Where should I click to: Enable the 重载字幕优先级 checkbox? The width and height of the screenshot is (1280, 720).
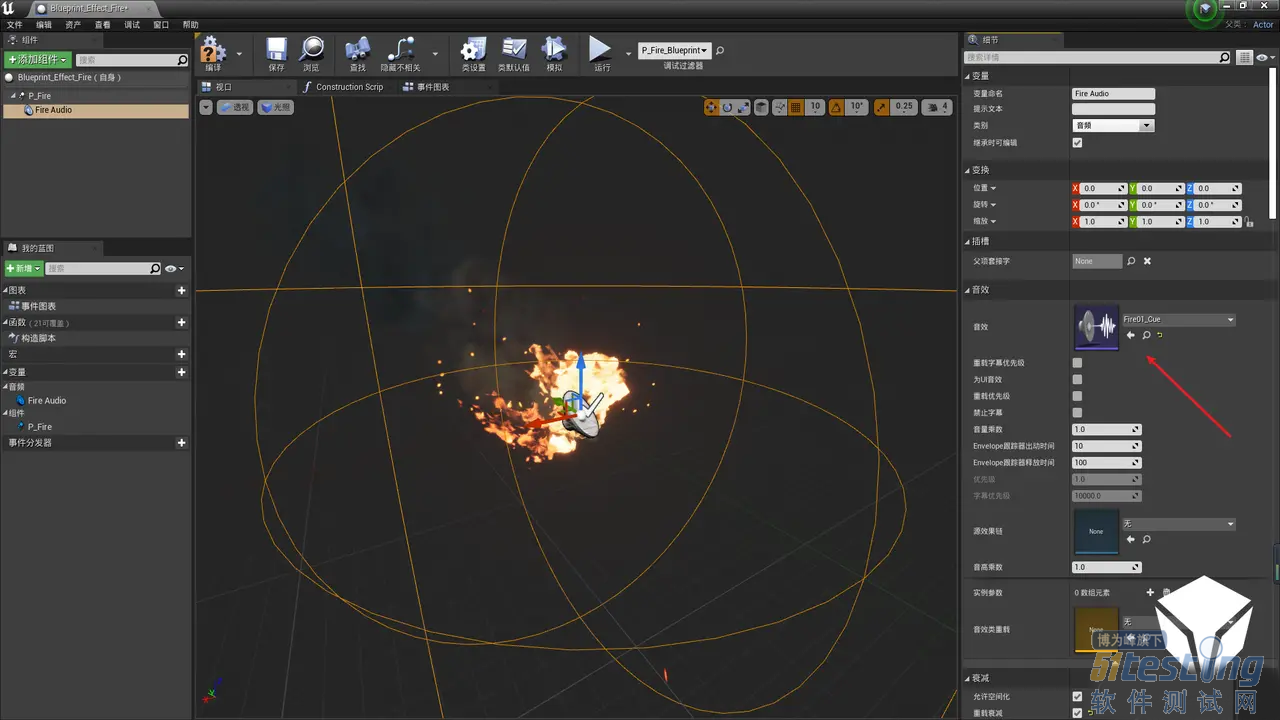click(x=1077, y=362)
